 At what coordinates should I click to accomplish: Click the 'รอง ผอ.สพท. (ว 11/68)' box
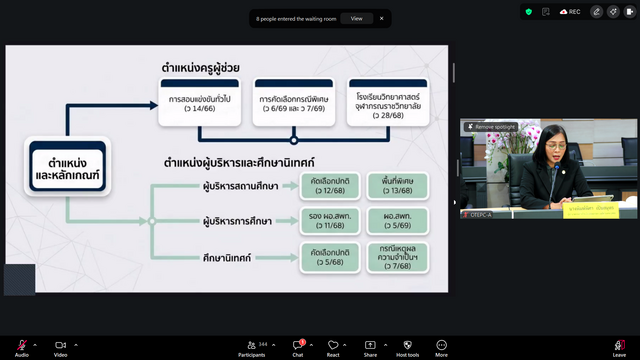(x=330, y=221)
